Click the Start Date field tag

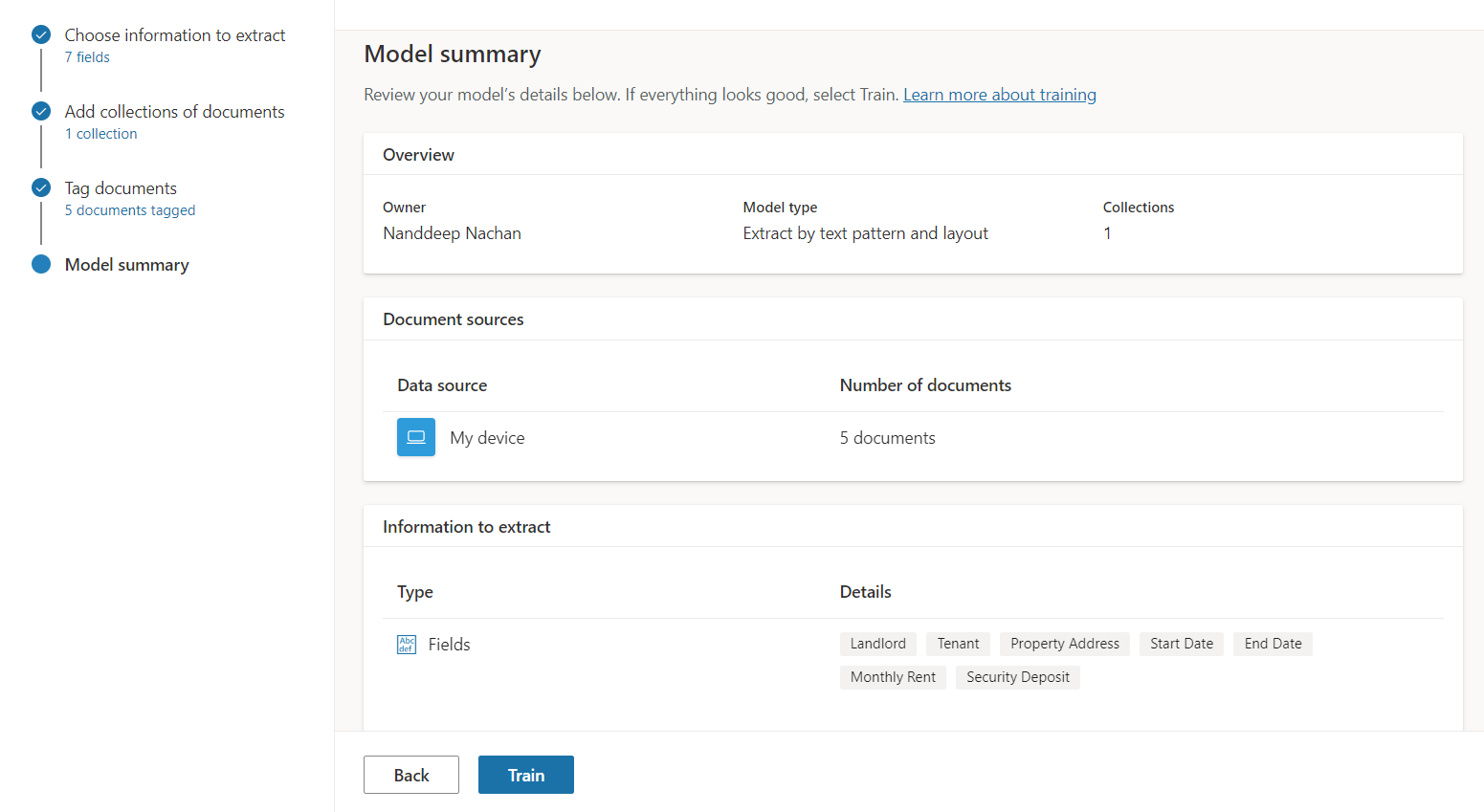click(x=1181, y=644)
